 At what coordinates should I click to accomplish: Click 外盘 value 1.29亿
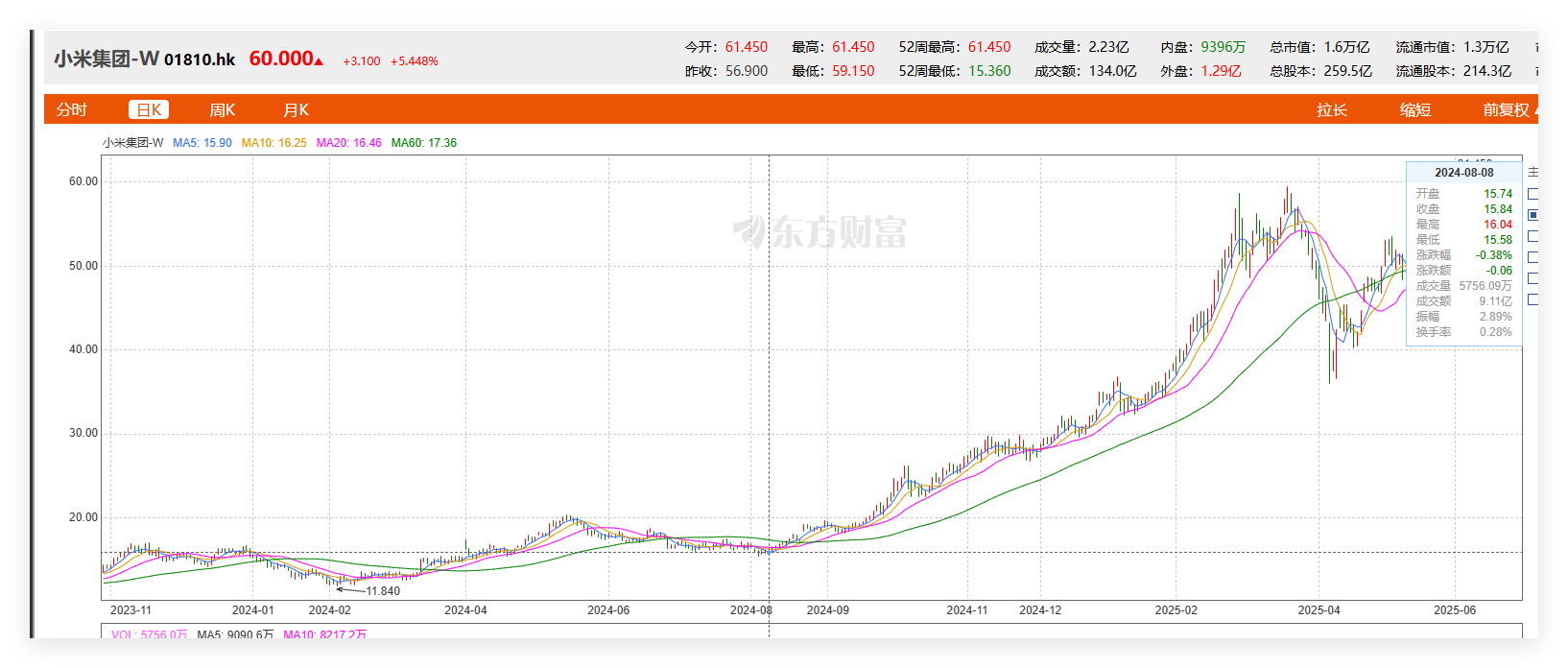click(x=1221, y=71)
